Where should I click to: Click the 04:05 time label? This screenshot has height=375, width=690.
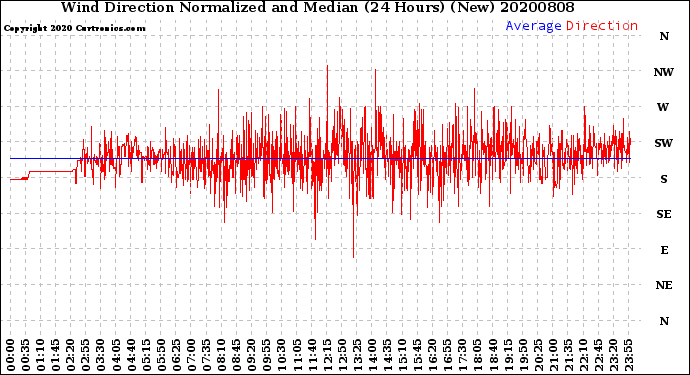[116, 355]
